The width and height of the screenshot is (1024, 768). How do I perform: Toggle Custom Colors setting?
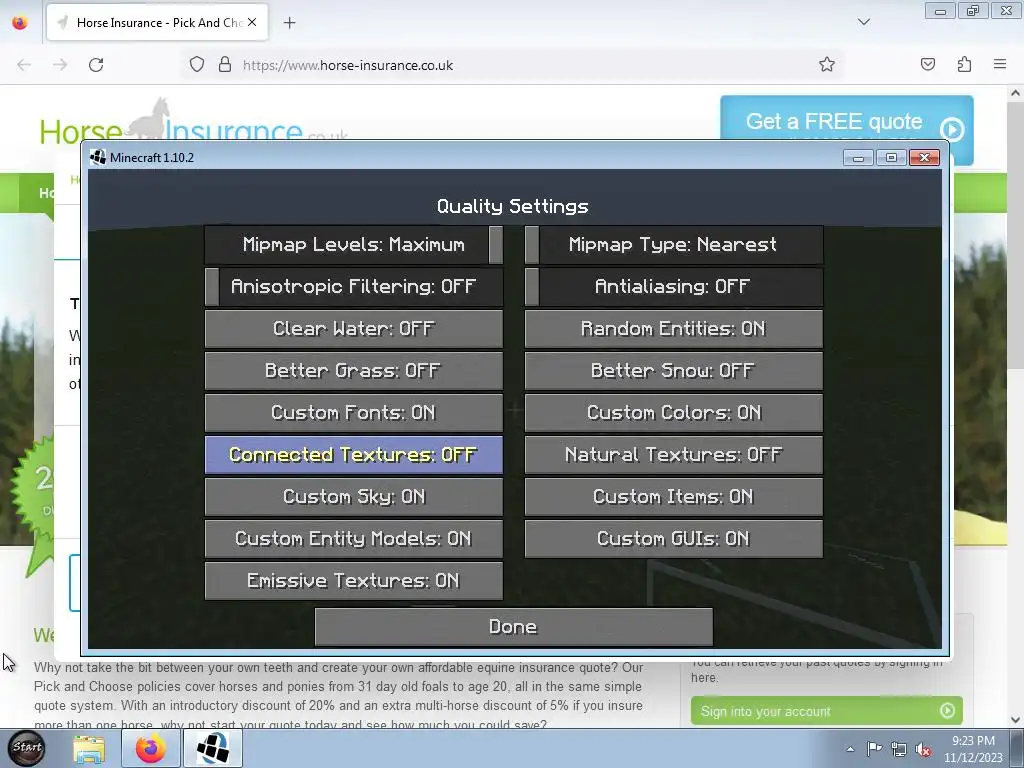[x=673, y=413]
